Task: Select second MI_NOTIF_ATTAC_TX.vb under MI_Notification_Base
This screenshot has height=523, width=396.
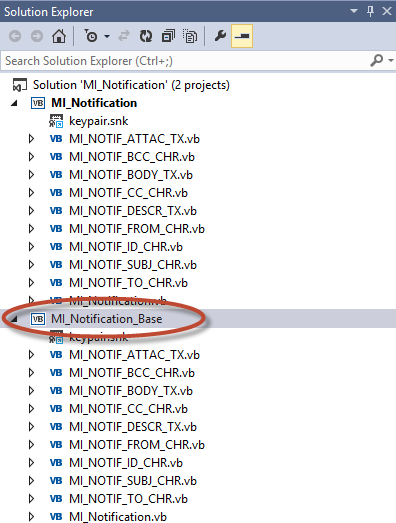Action: pos(134,355)
